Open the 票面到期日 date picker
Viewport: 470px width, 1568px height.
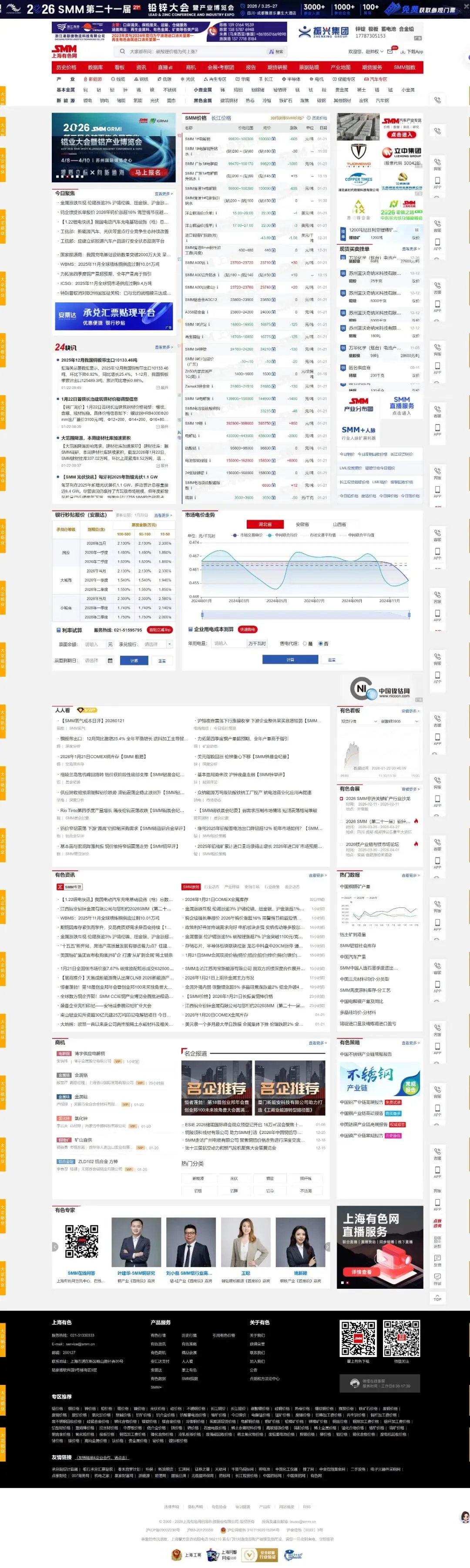(x=98, y=660)
